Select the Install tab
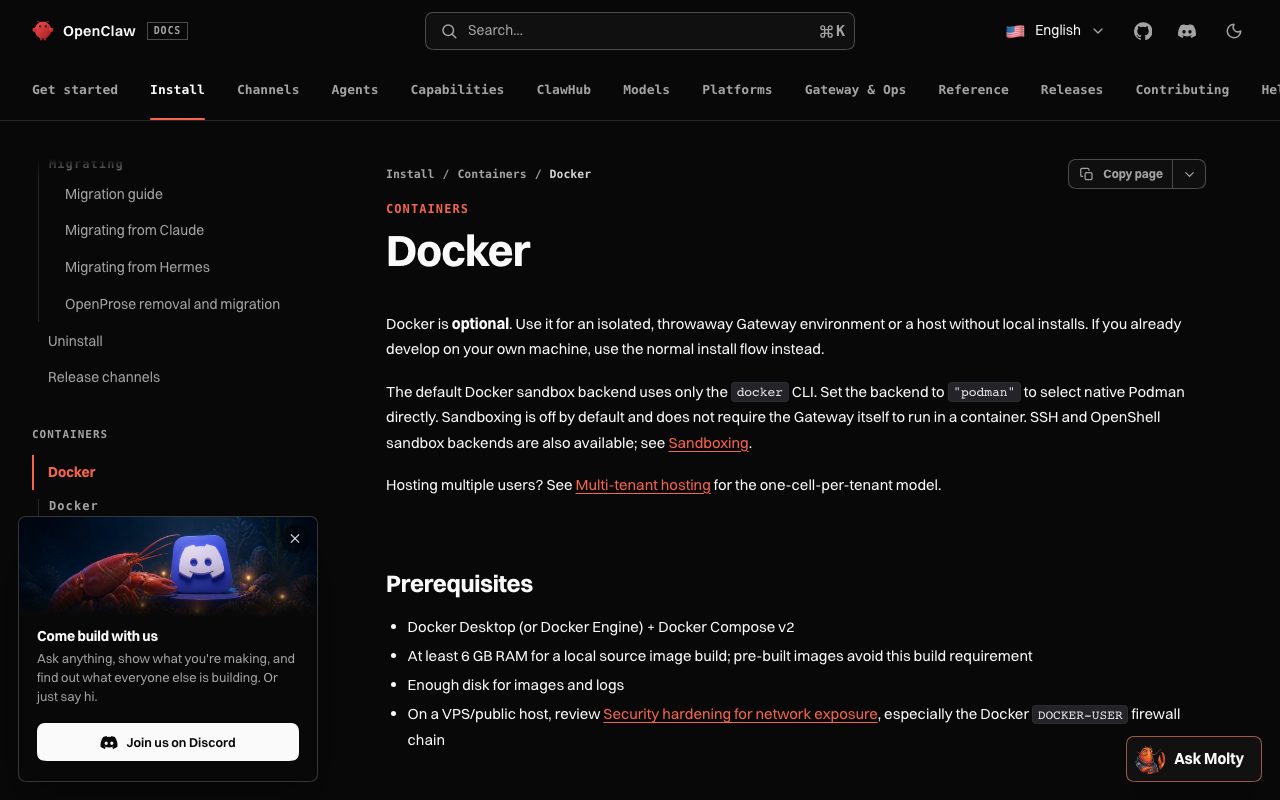The width and height of the screenshot is (1280, 800). 177,89
